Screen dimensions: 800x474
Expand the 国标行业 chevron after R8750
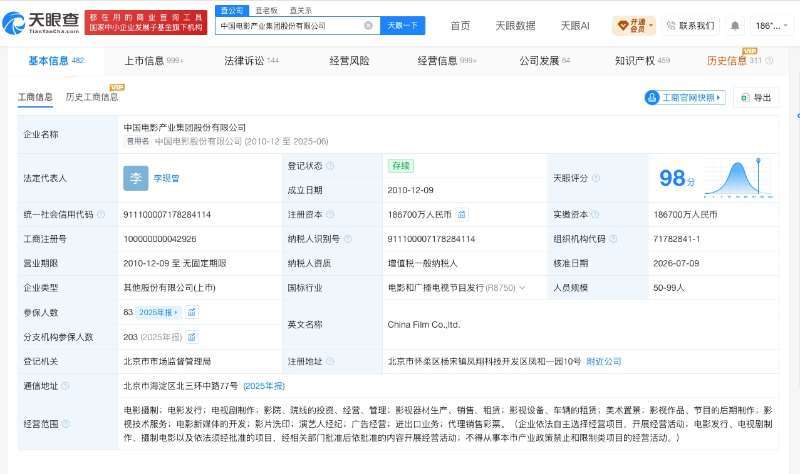pos(522,288)
